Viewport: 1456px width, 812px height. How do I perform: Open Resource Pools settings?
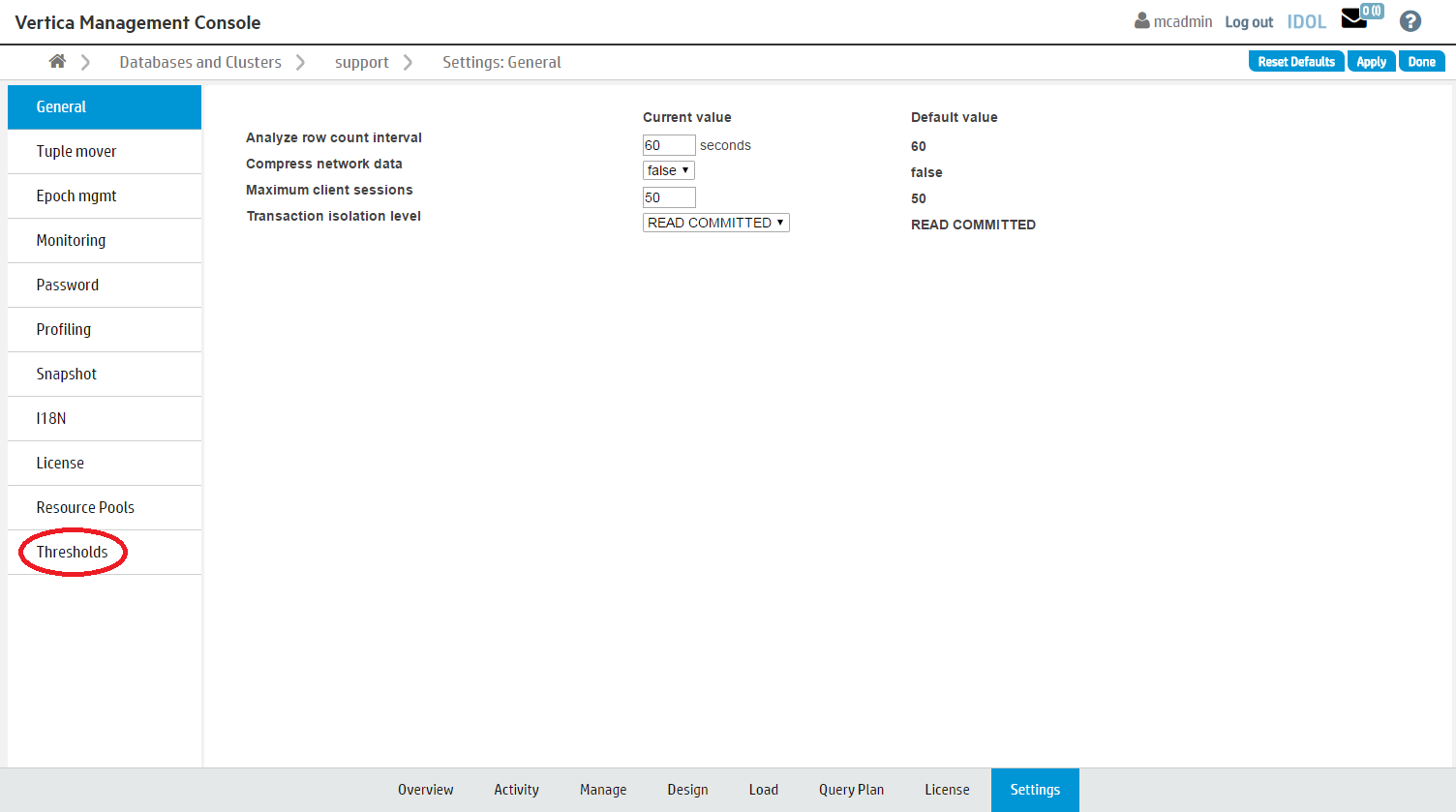tap(105, 507)
